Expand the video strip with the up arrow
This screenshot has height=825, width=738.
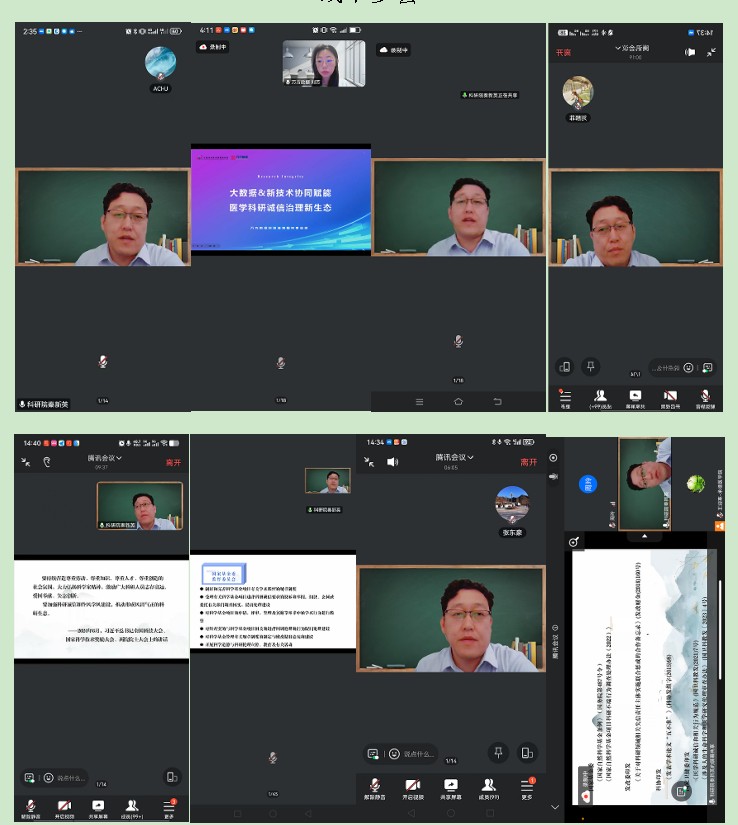coord(644,536)
